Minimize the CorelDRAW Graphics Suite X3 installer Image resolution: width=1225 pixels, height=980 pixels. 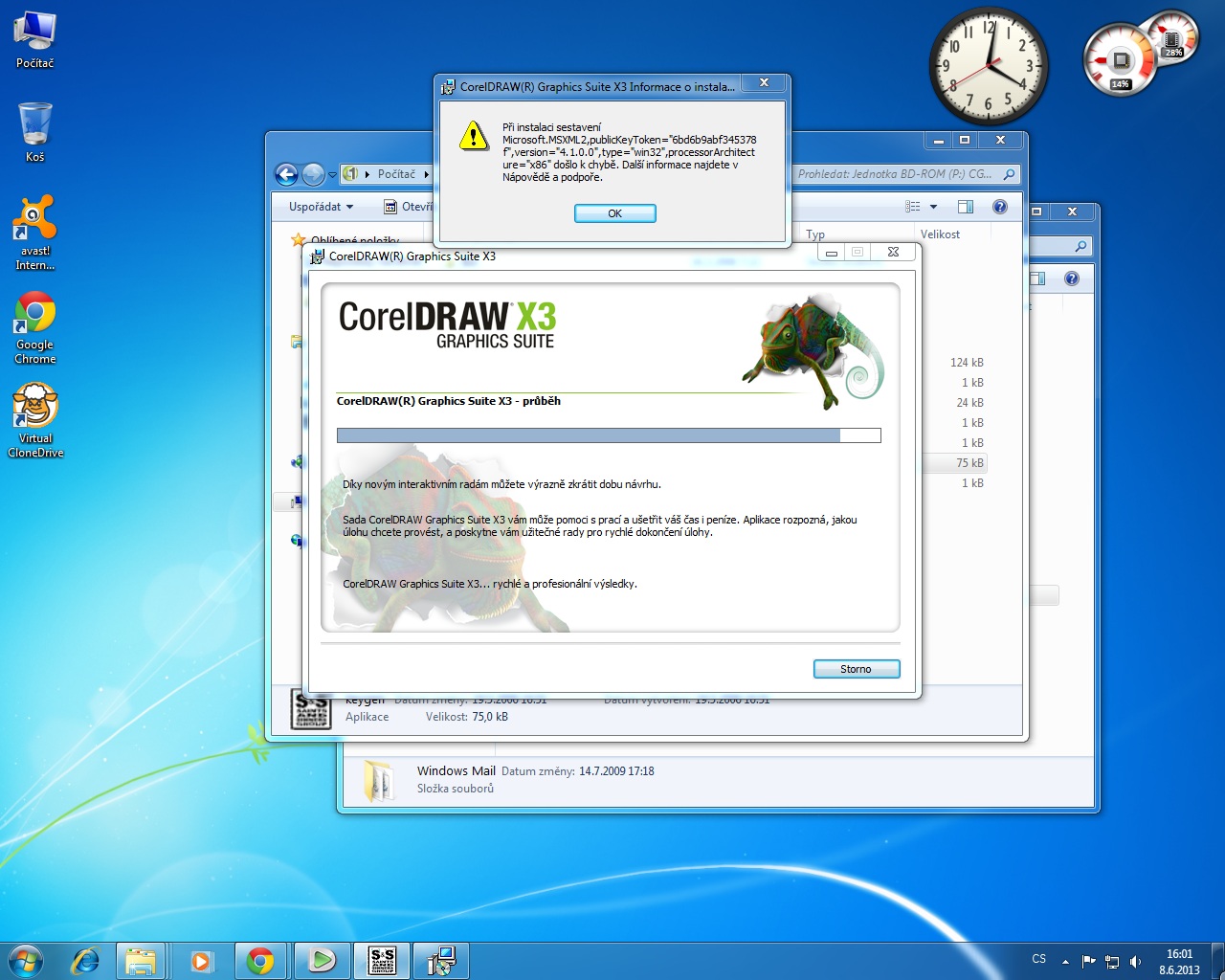tap(832, 253)
